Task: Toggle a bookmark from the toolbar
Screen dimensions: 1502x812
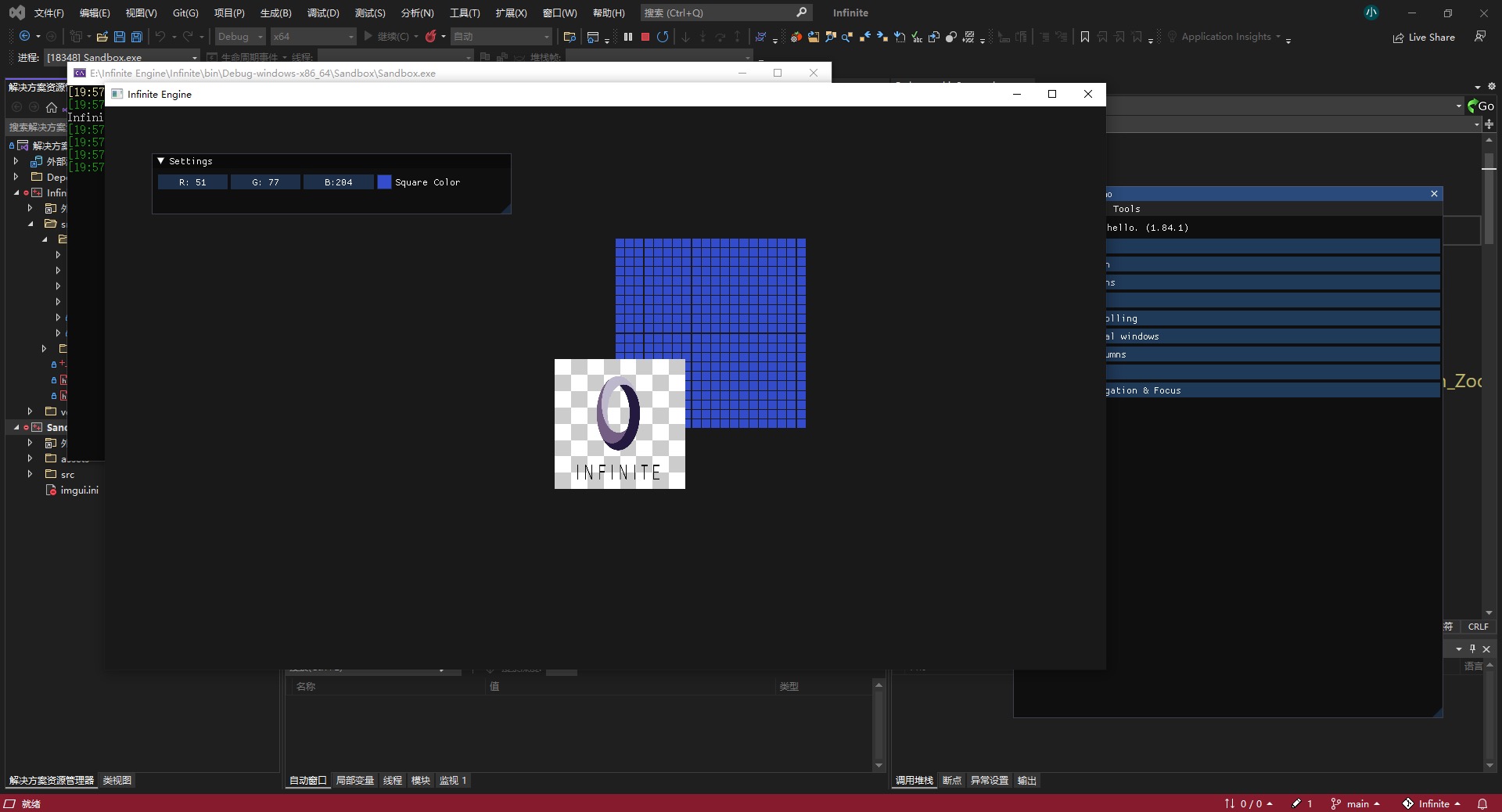Action: pos(1085,37)
